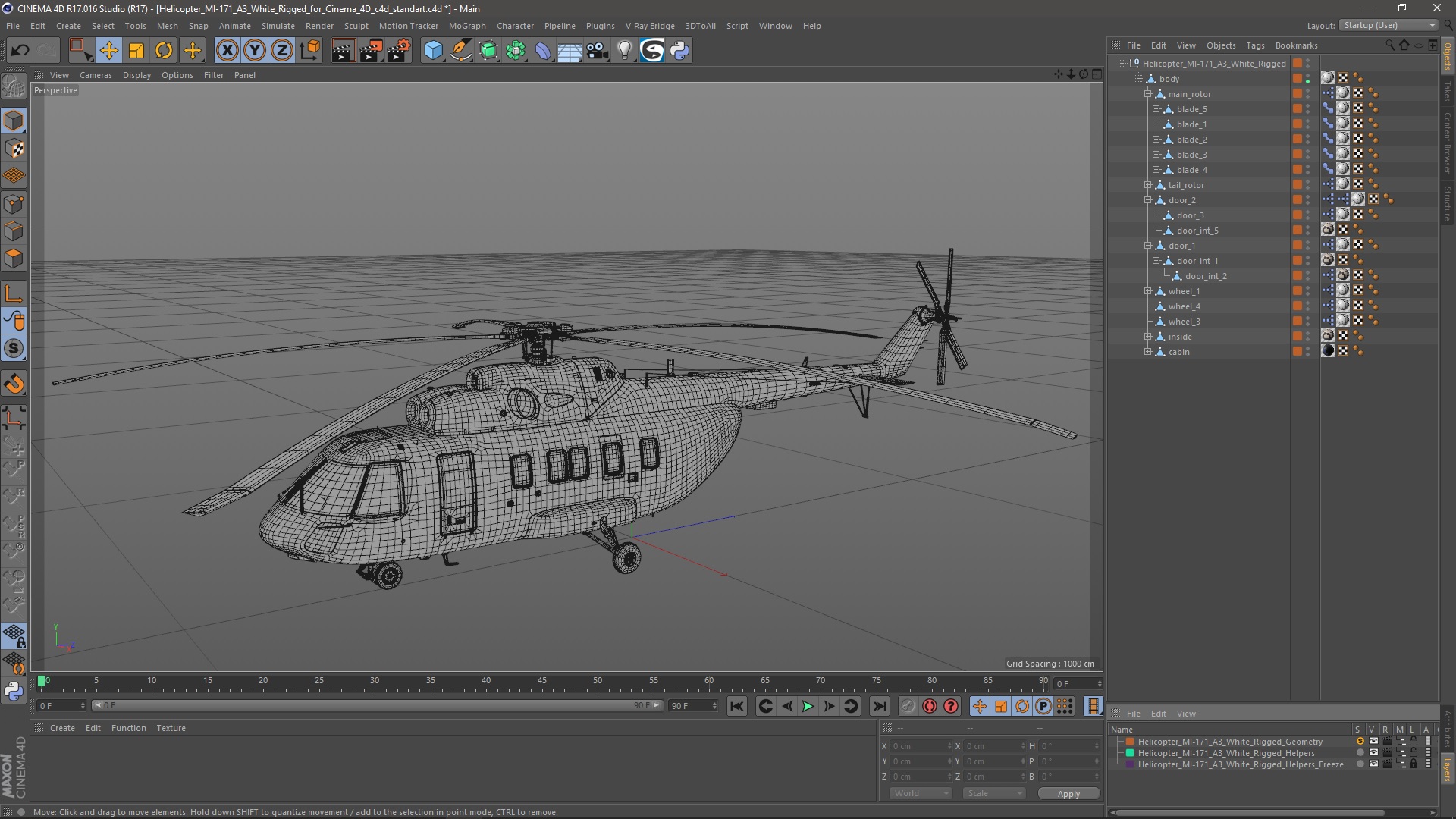Click the X position input field
The image size is (1456, 819).
coord(920,746)
